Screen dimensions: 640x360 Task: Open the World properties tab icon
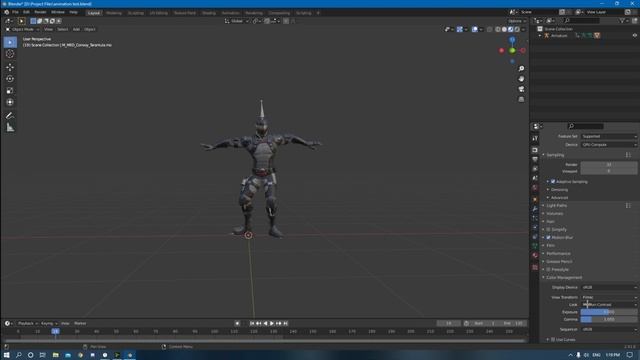click(x=535, y=188)
